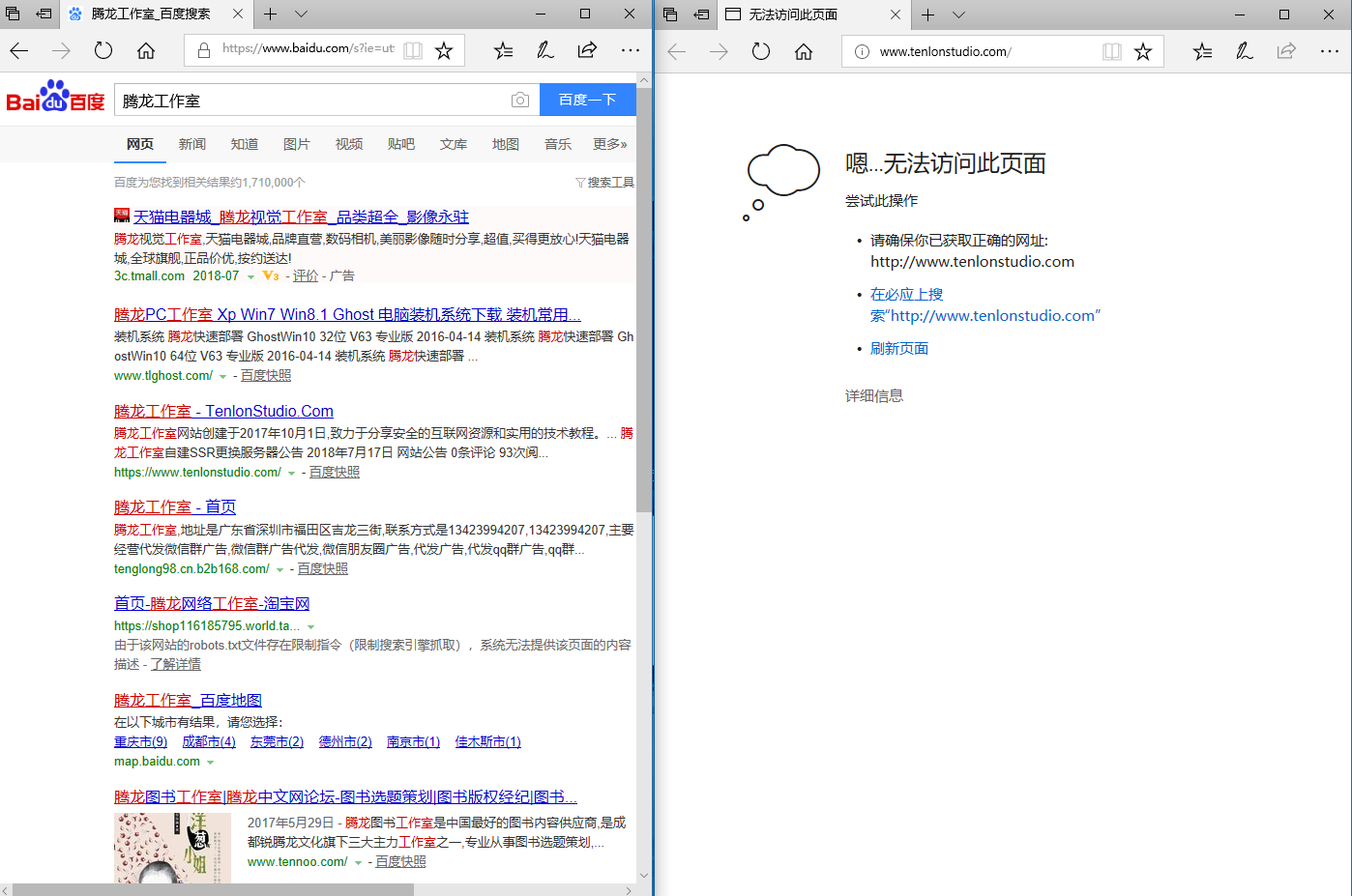Show tab previews chevron in Baidu window
1352x896 pixels.
click(x=301, y=14)
